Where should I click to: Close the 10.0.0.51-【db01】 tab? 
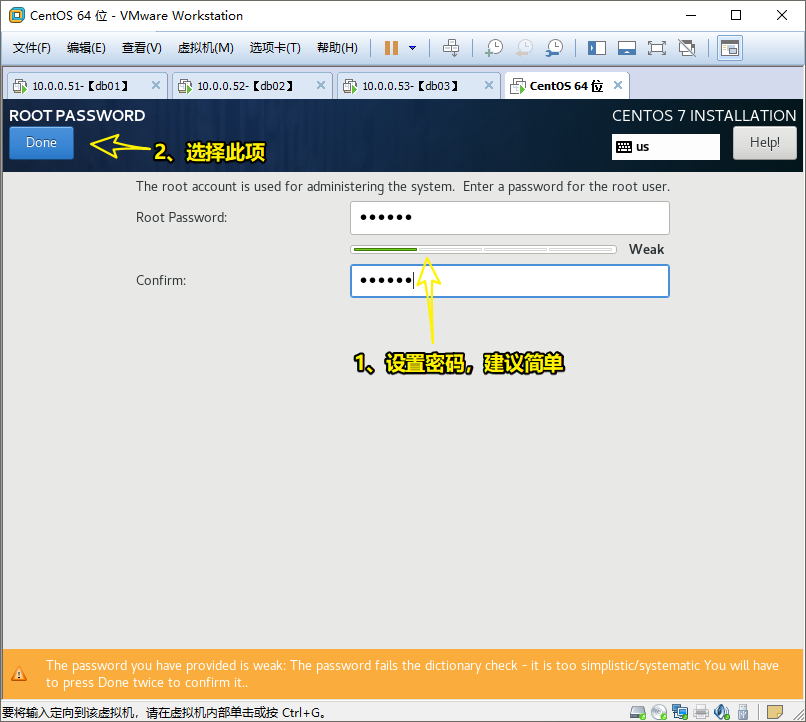(x=156, y=85)
